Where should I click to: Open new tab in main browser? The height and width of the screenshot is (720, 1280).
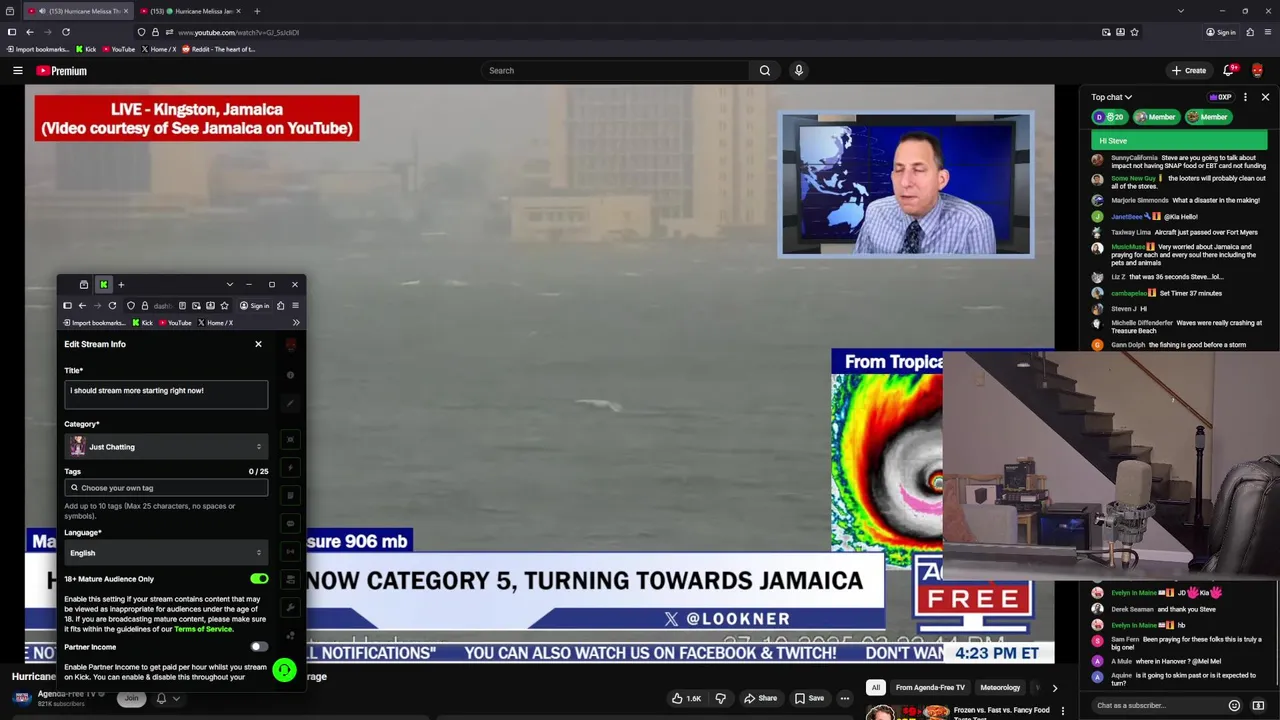257,11
